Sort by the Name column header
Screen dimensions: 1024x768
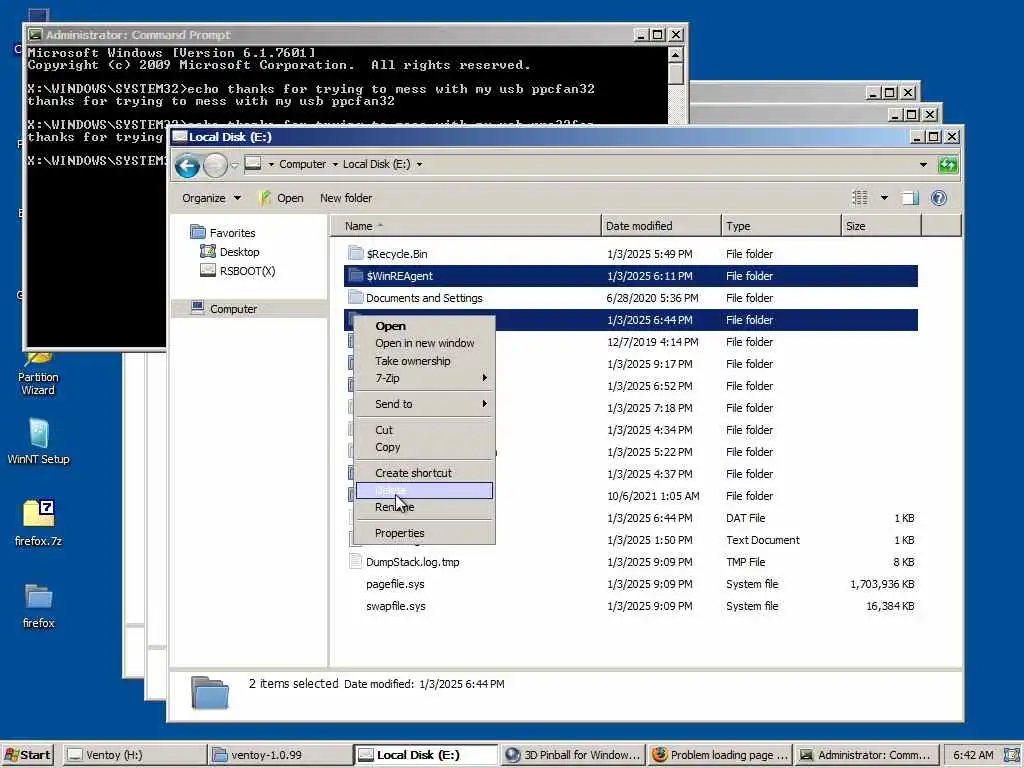point(466,226)
